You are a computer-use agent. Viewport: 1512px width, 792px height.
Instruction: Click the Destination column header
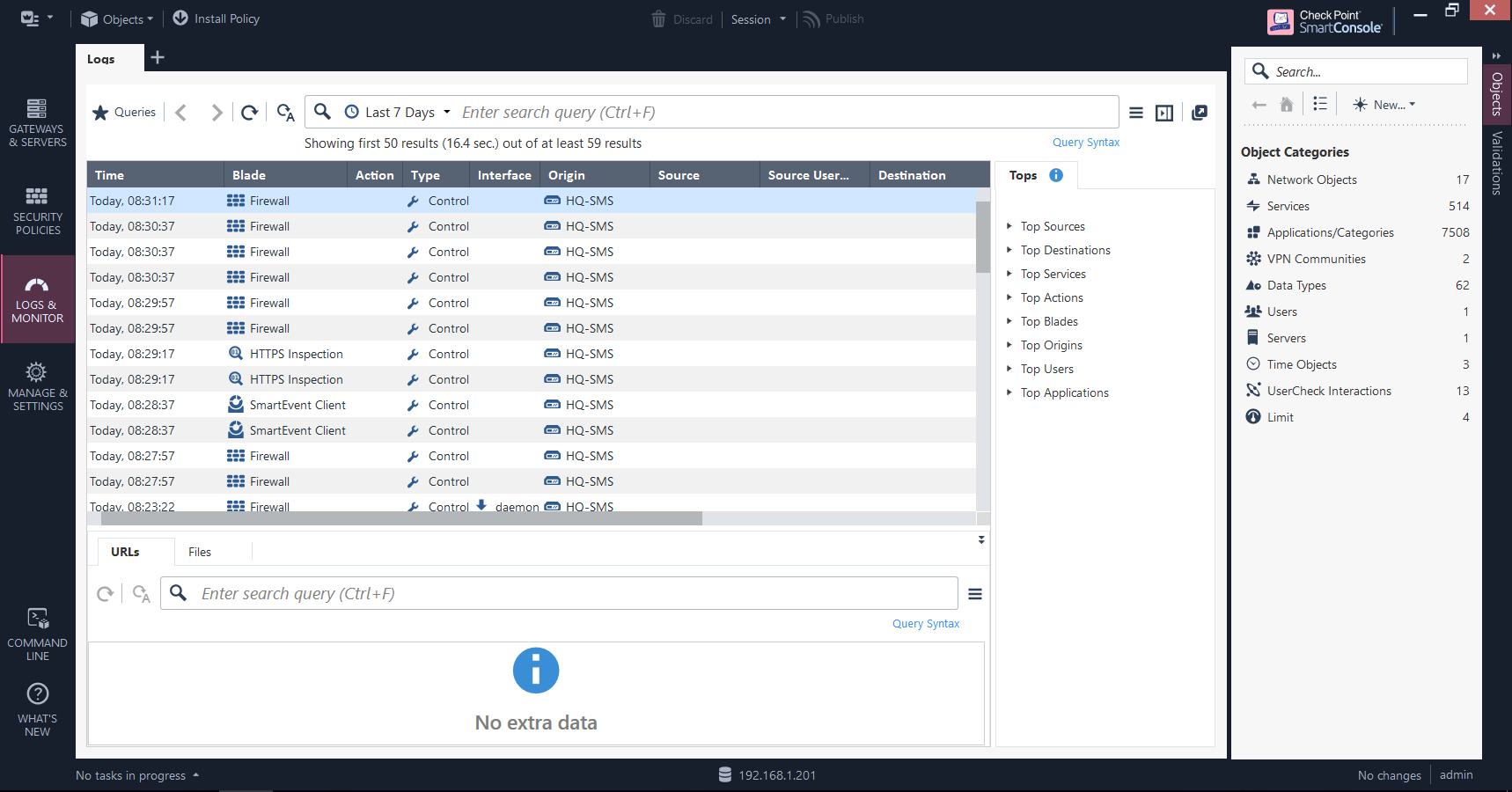point(929,175)
